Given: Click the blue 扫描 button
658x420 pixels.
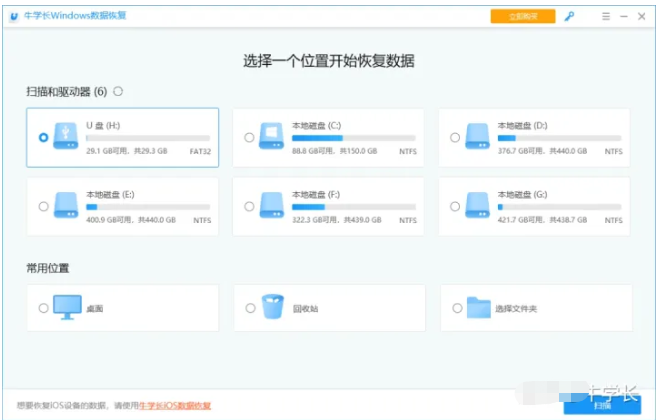Looking at the screenshot, I should pyautogui.click(x=602, y=406).
